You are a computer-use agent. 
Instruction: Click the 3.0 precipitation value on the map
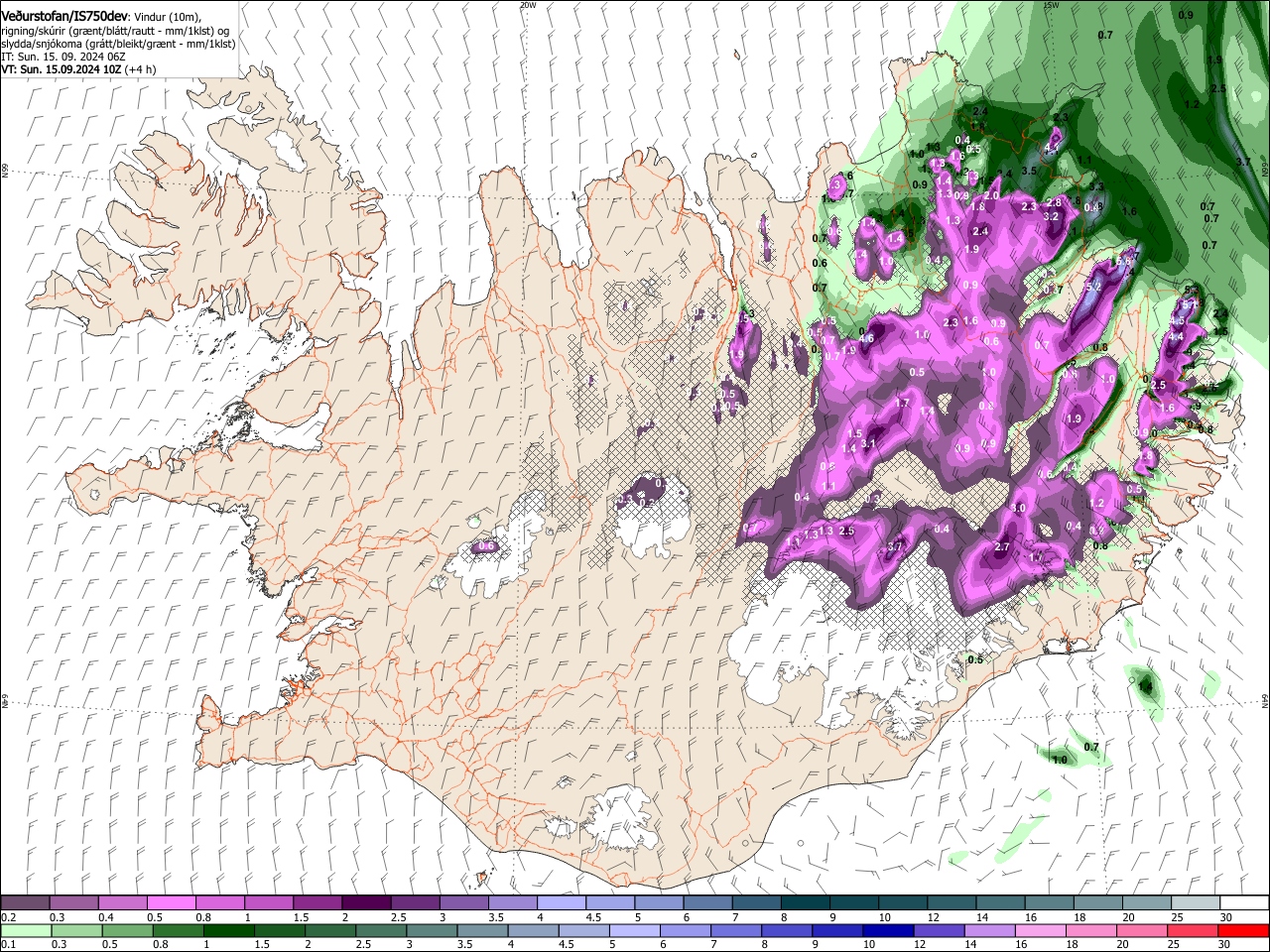[x=1018, y=508]
